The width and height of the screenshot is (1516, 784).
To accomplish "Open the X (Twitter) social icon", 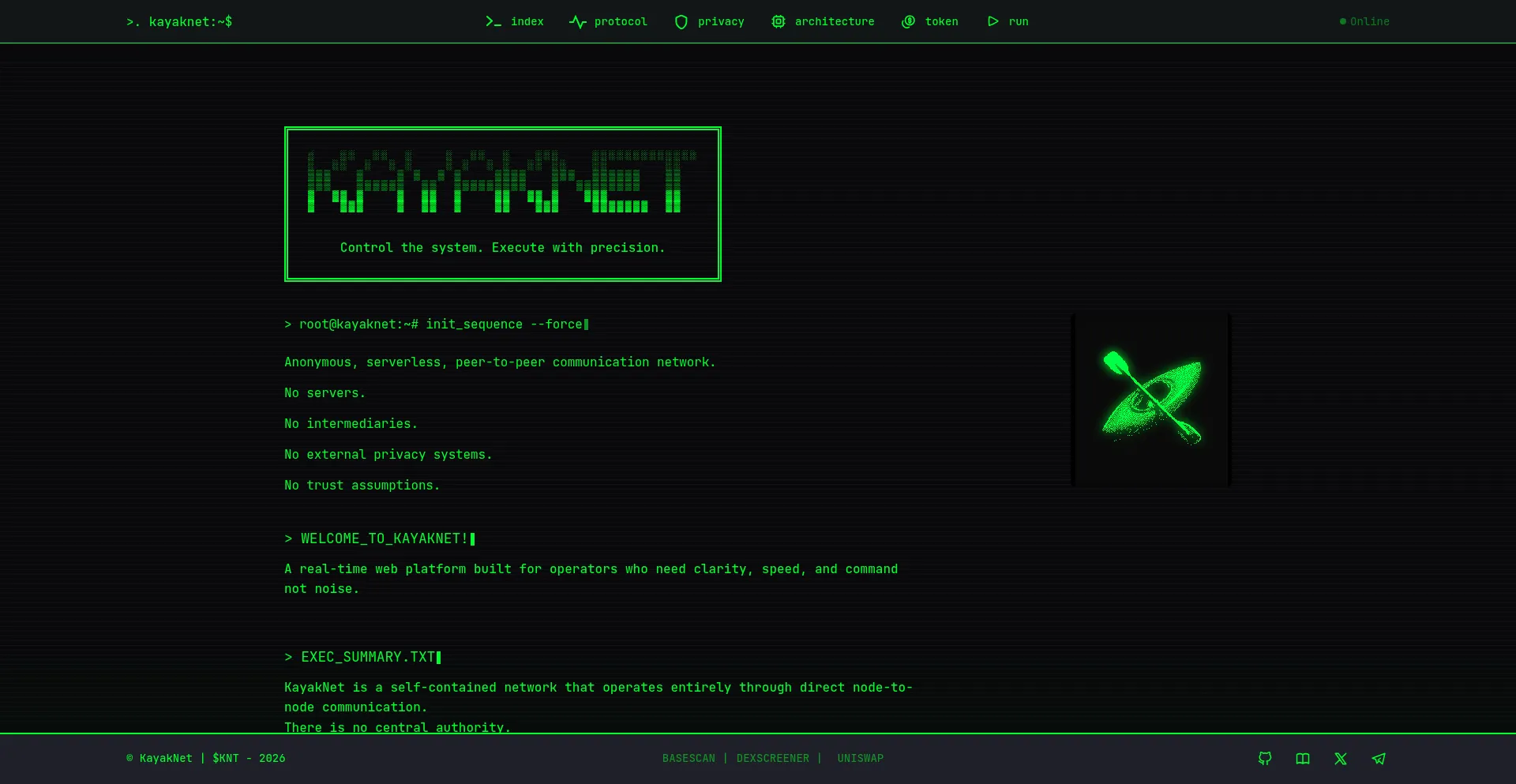I will 1341,759.
